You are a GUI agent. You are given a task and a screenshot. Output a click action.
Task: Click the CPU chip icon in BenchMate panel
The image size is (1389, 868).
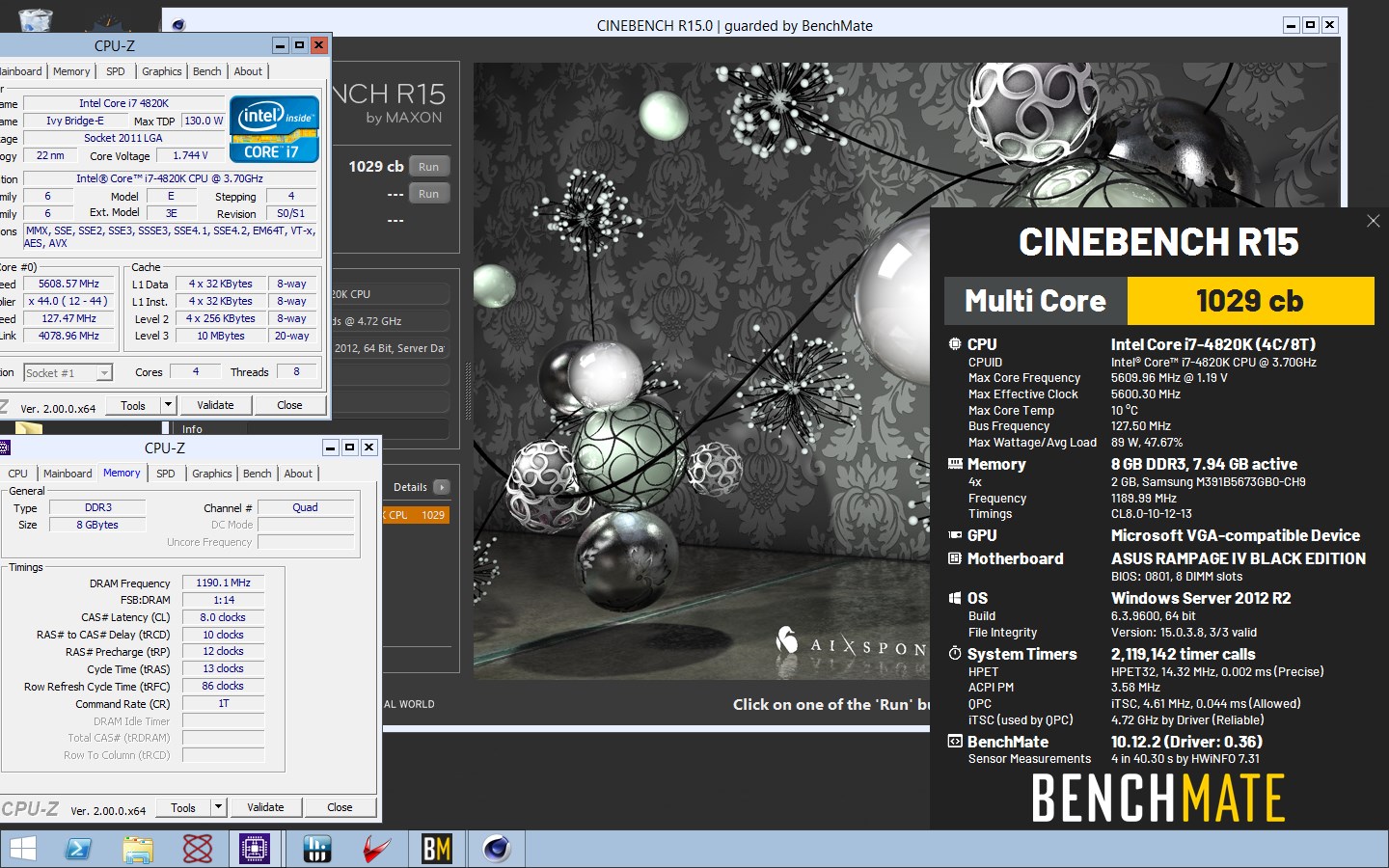click(x=955, y=344)
